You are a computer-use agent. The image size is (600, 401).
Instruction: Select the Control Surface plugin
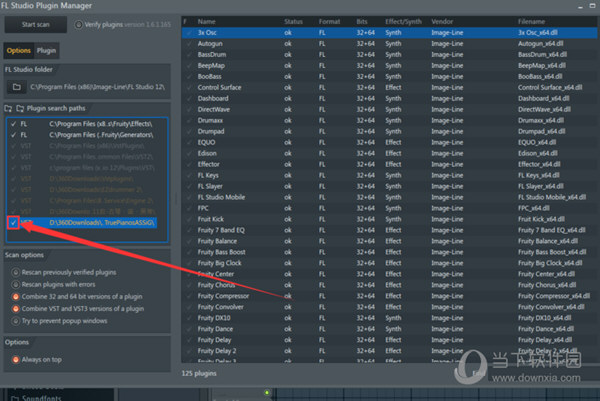click(389, 88)
